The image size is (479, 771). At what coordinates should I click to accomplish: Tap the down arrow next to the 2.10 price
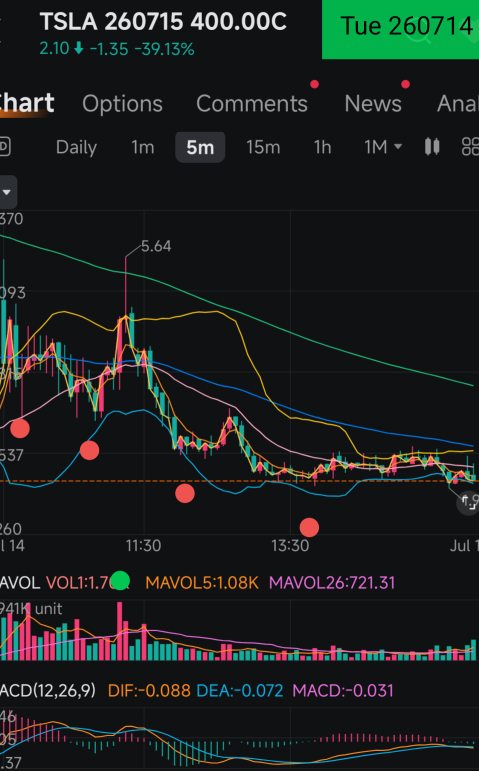click(x=78, y=49)
